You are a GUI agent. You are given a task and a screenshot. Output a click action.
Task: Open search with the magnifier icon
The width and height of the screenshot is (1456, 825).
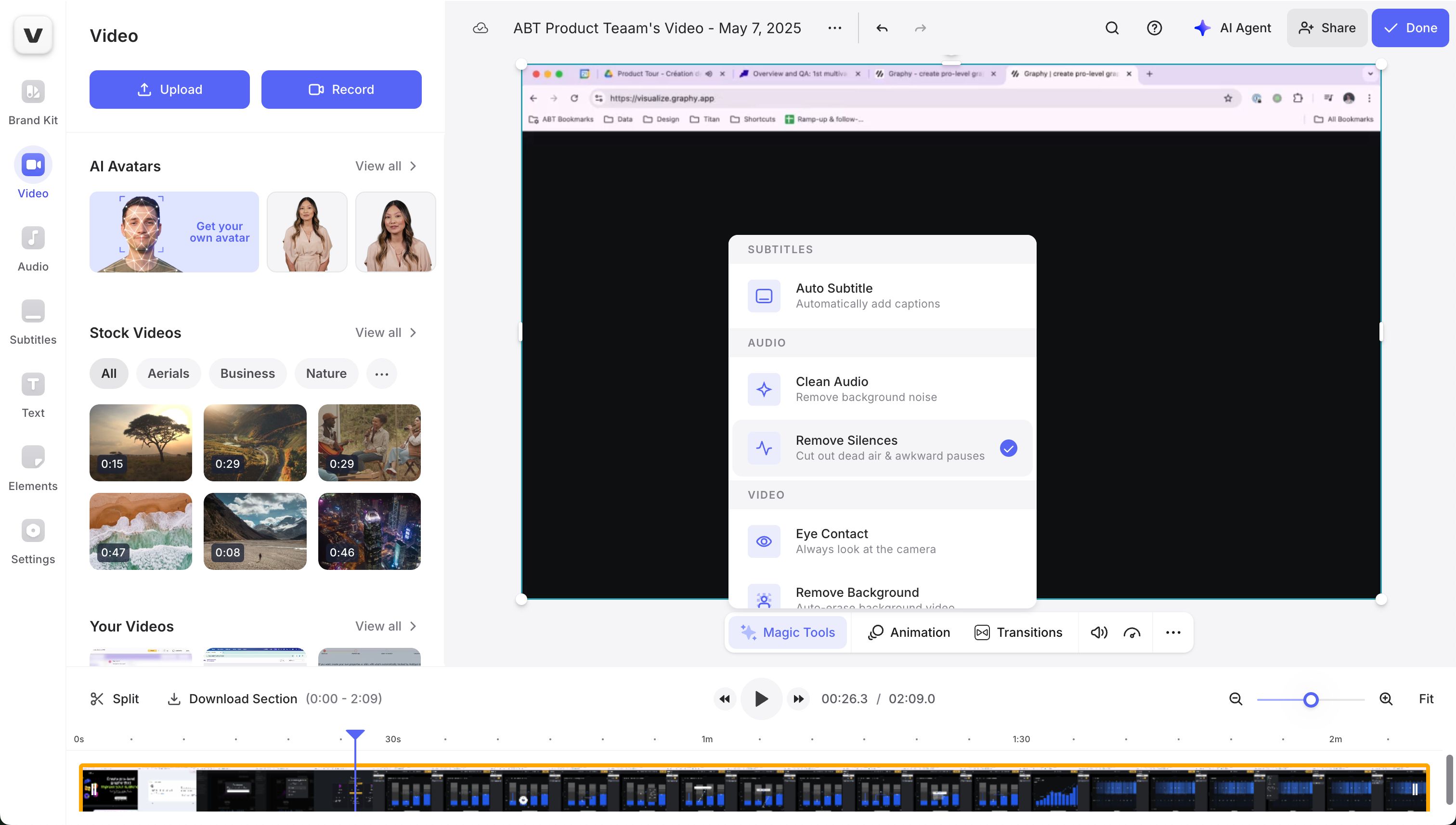coord(1112,28)
